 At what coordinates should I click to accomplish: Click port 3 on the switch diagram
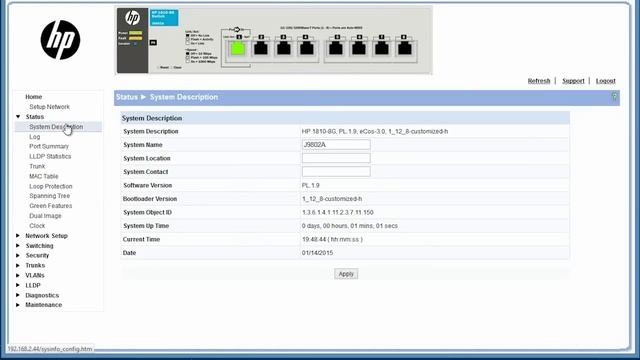pos(283,49)
